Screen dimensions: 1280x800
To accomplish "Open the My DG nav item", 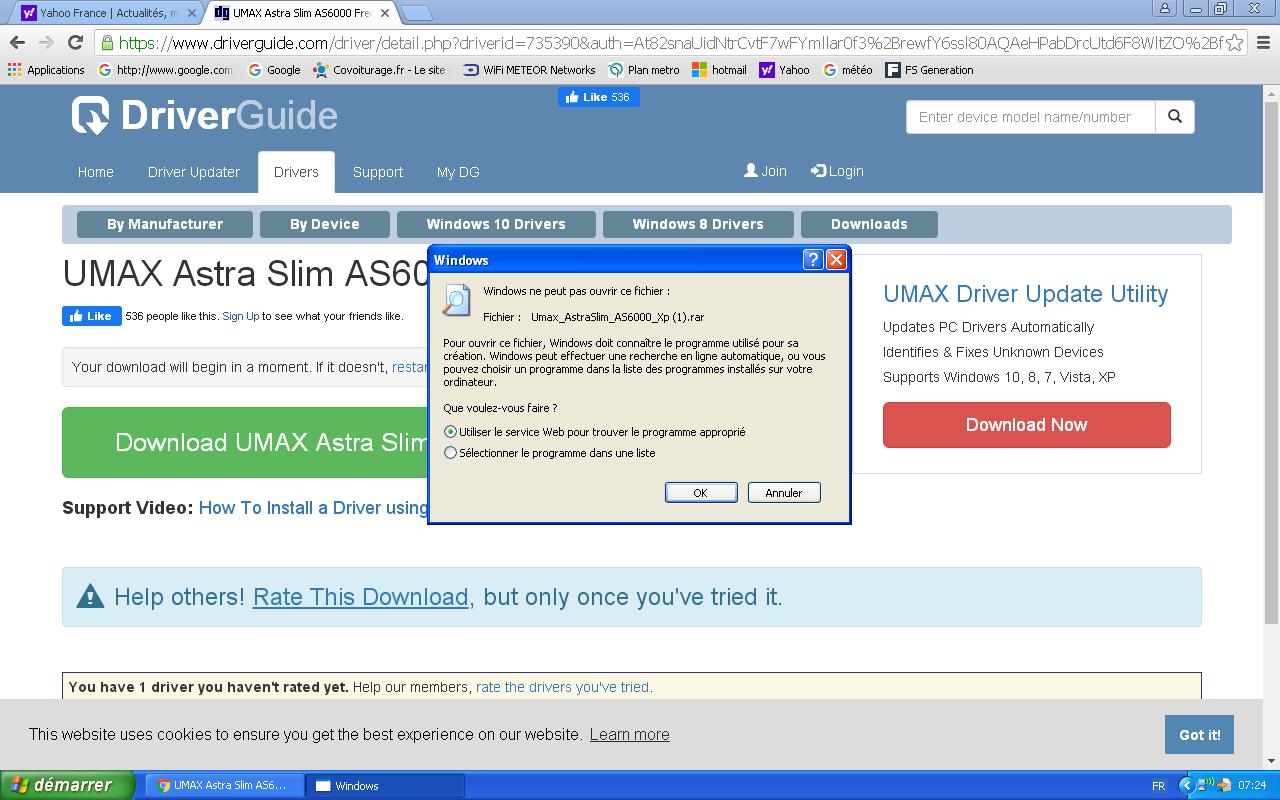I will coord(458,172).
